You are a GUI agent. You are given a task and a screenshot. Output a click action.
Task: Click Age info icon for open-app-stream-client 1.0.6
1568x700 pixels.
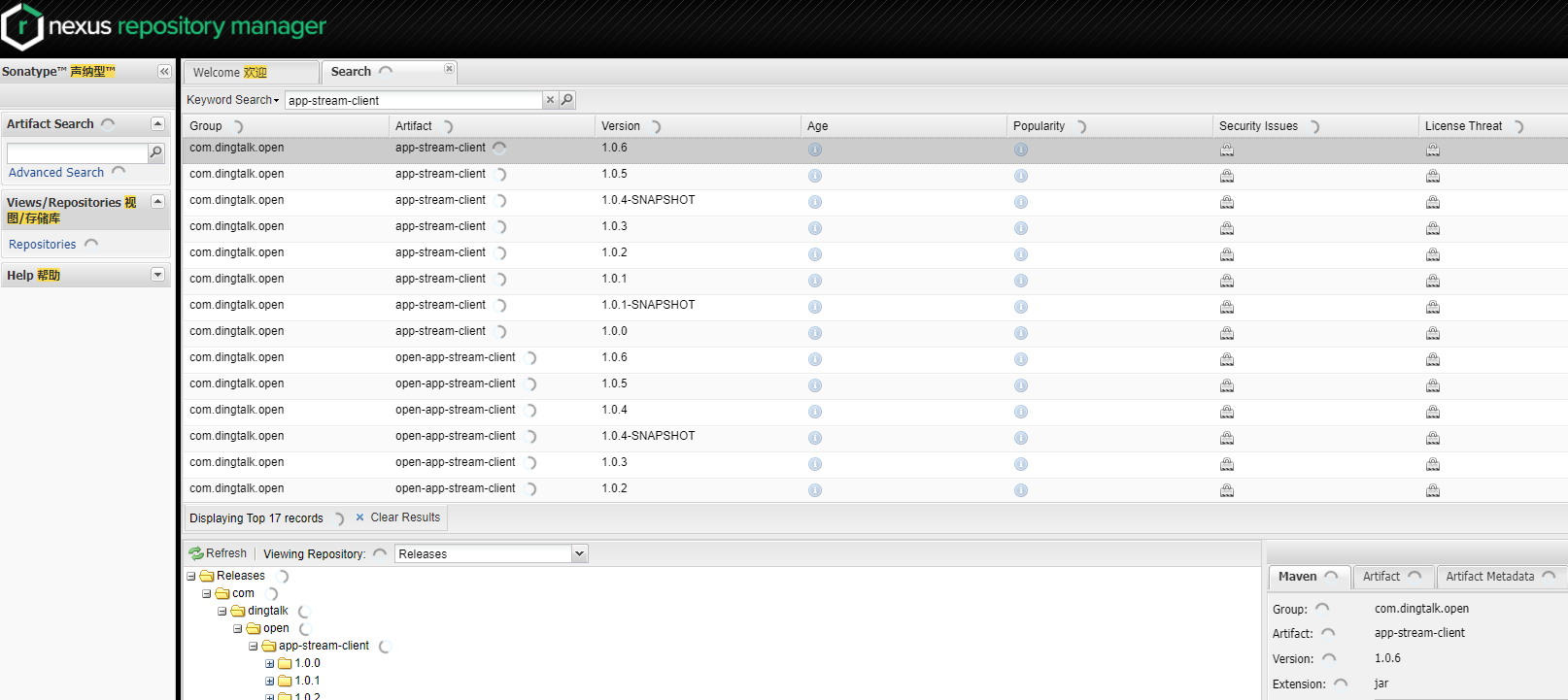pyautogui.click(x=815, y=359)
